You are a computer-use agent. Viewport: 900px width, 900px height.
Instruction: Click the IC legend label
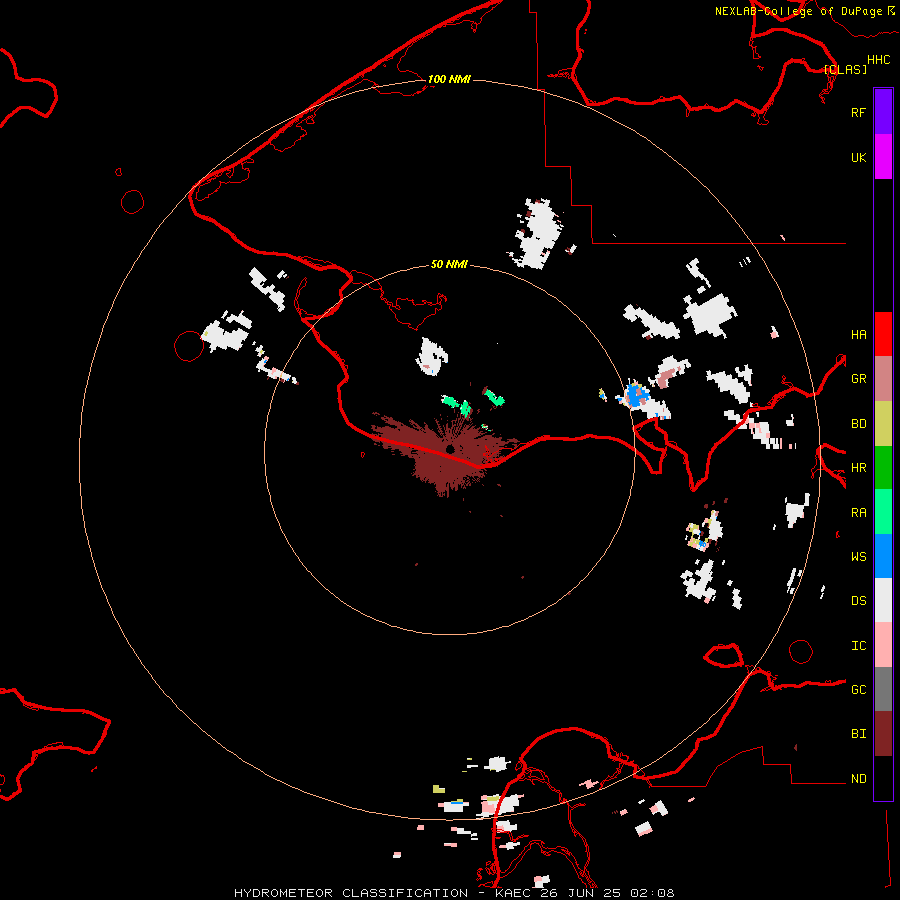pyautogui.click(x=858, y=646)
